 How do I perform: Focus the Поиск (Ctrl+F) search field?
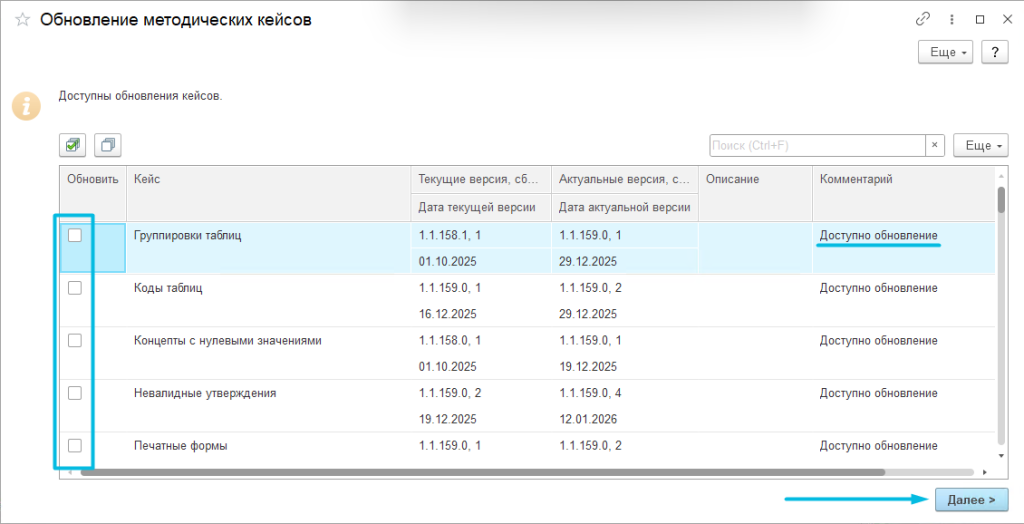(x=818, y=145)
